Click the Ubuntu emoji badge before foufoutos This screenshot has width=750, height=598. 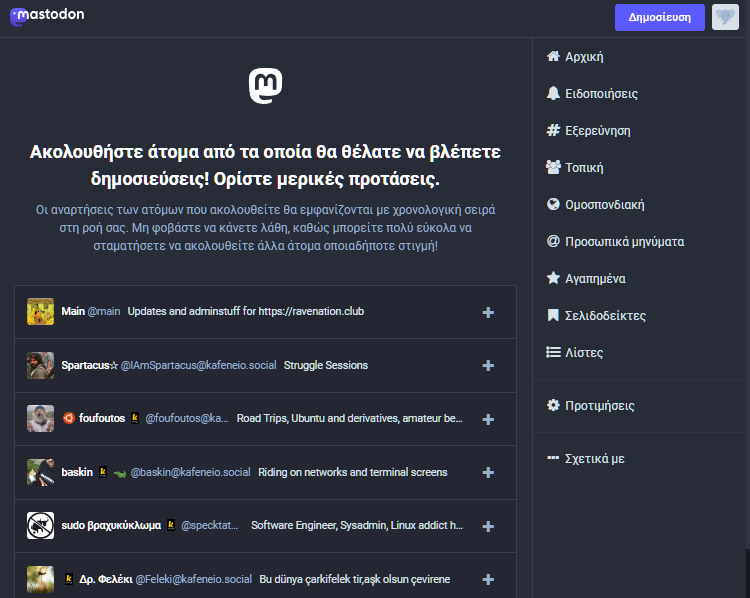[69, 418]
